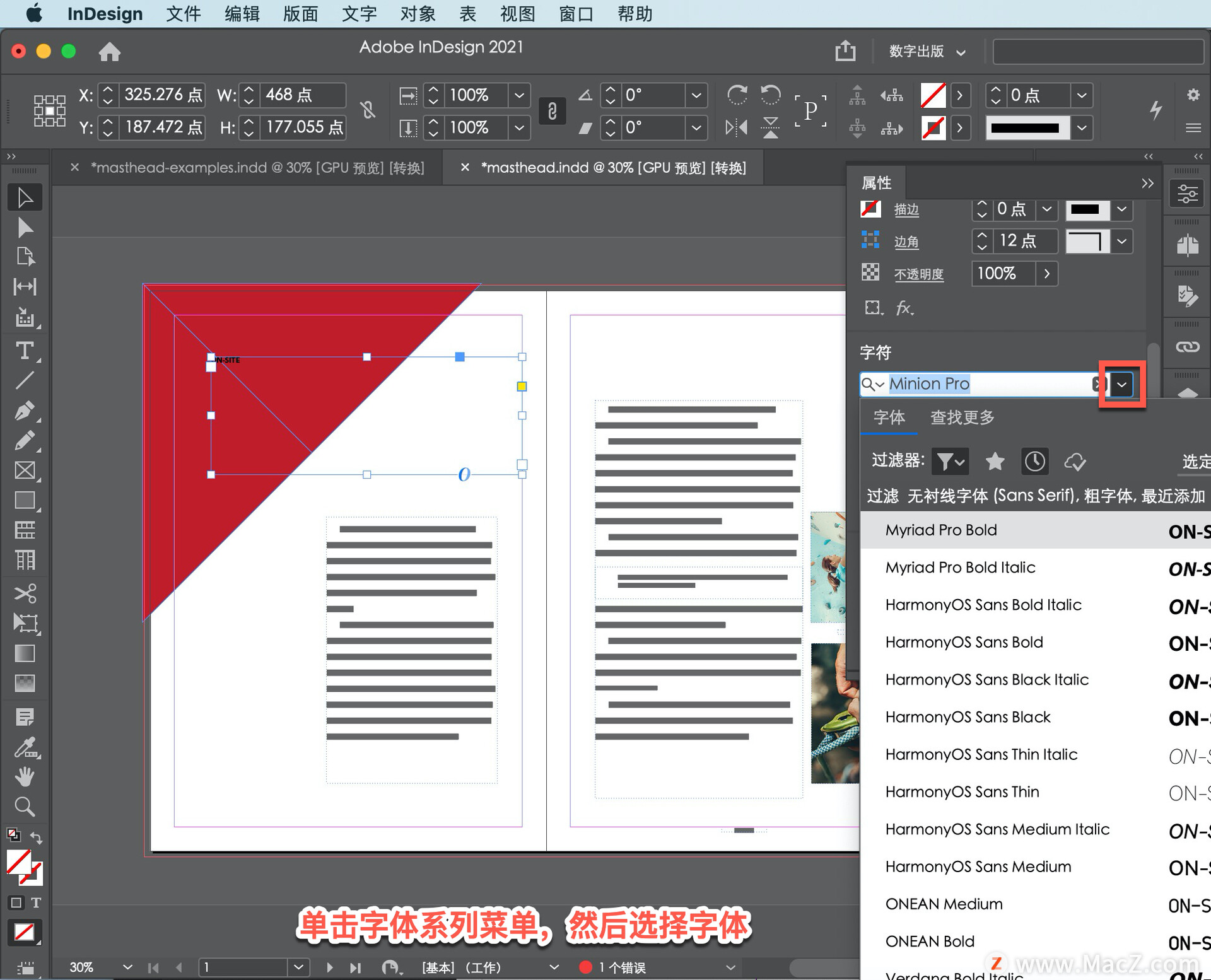Image resolution: width=1211 pixels, height=980 pixels.
Task: Select the 字体 tab
Action: coord(889,417)
